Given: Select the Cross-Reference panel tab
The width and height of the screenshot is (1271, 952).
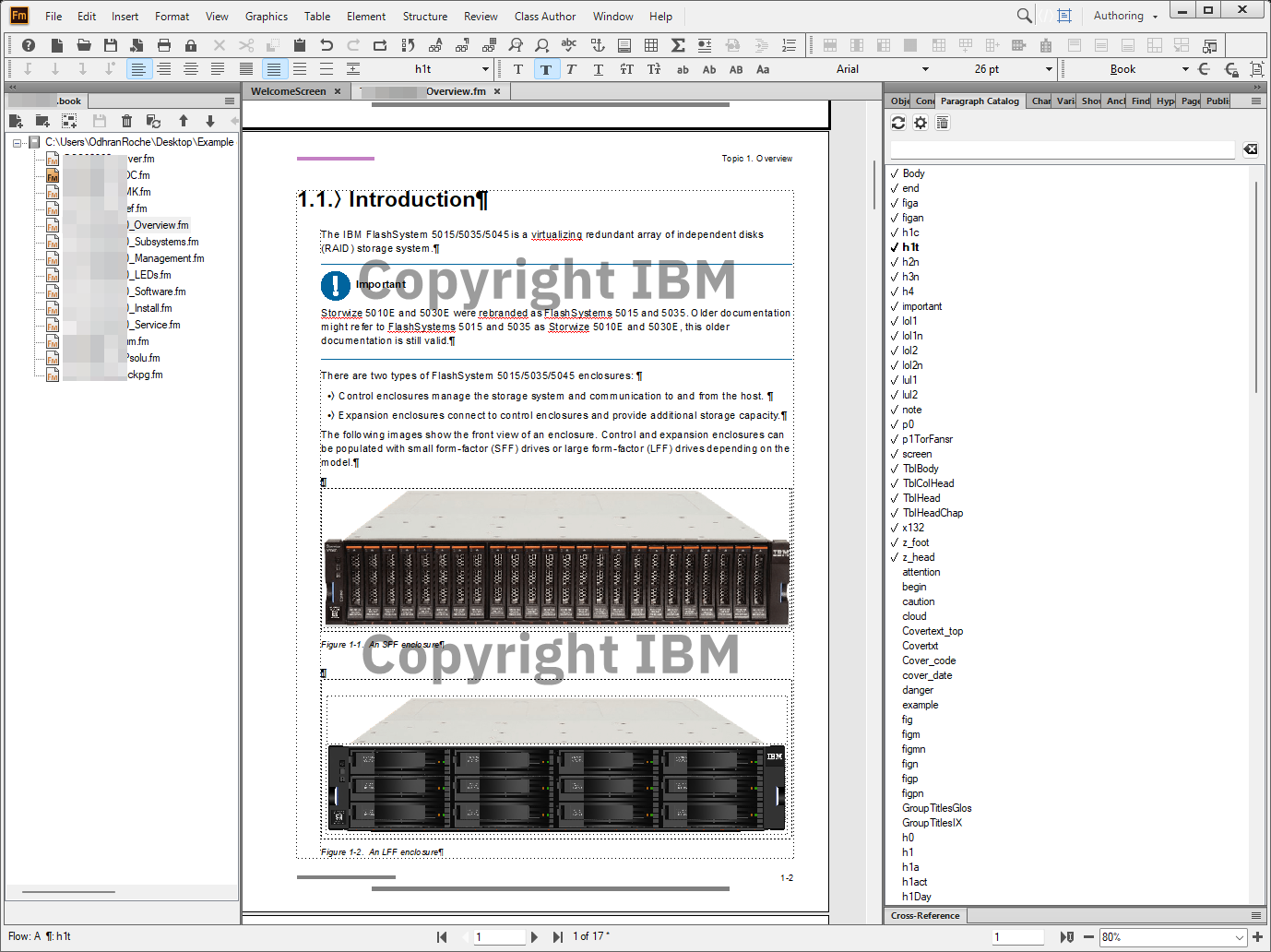Looking at the screenshot, I should pyautogui.click(x=925, y=916).
